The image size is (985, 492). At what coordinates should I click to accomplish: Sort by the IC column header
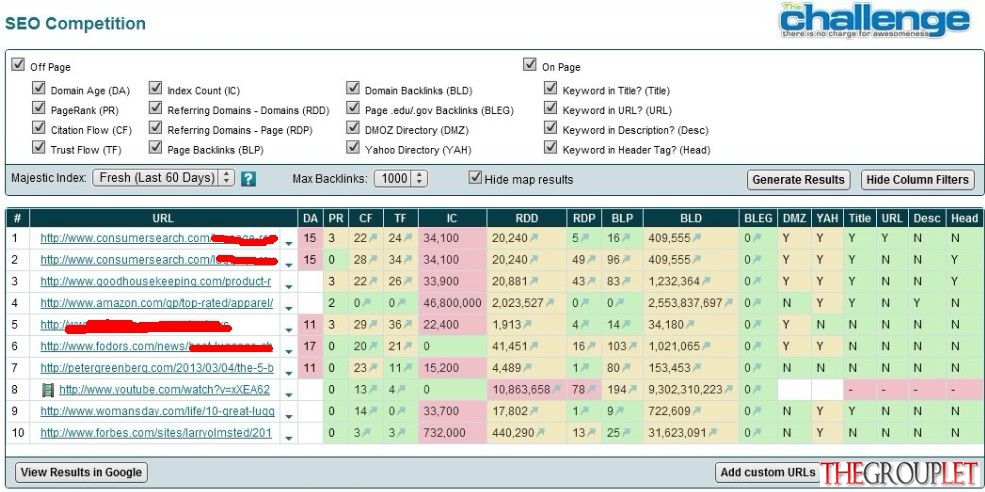click(x=452, y=218)
